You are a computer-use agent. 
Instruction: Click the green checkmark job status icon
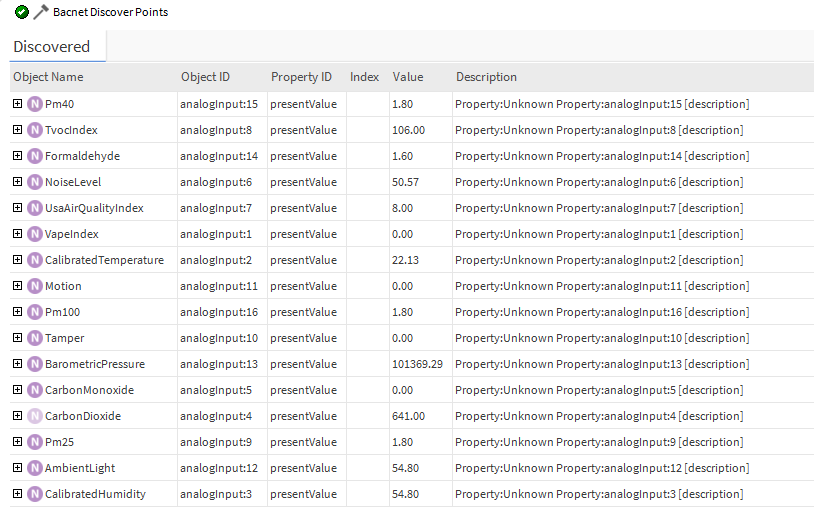[x=22, y=13]
